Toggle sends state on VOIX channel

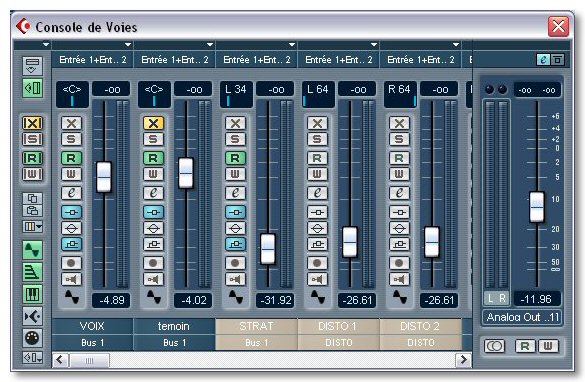71,244
